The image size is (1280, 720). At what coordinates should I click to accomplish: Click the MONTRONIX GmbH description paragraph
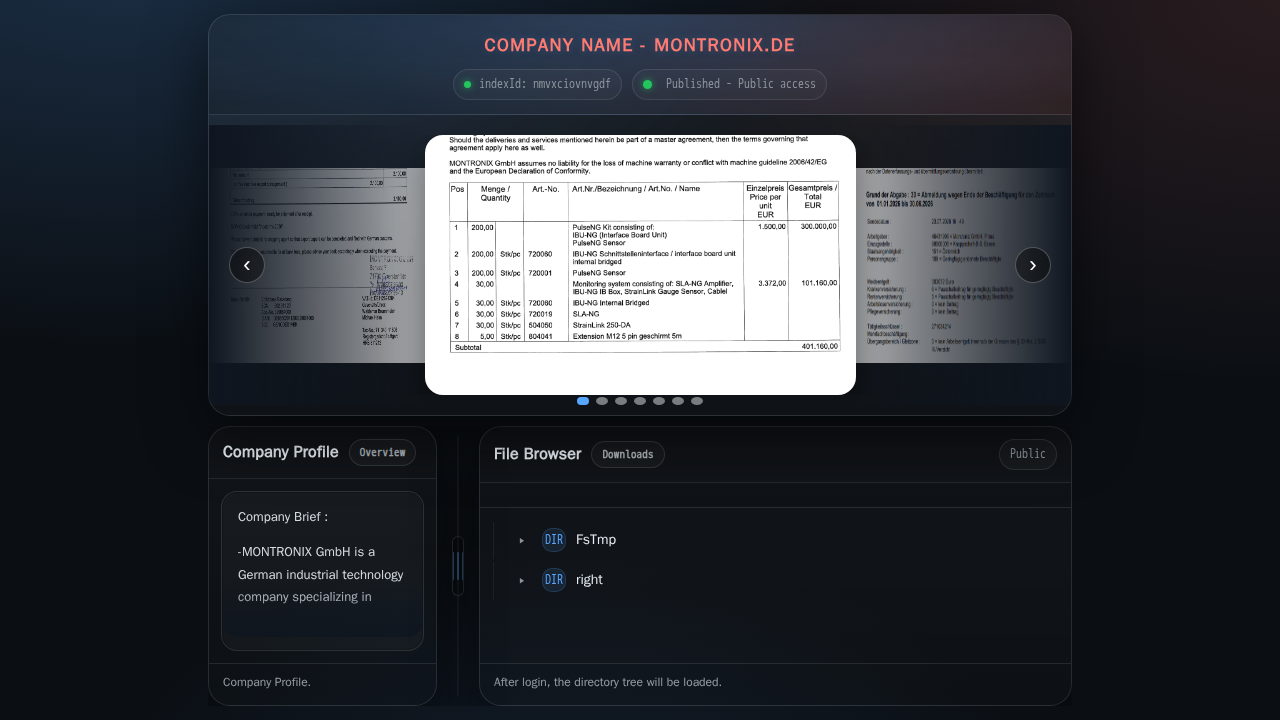pos(321,575)
